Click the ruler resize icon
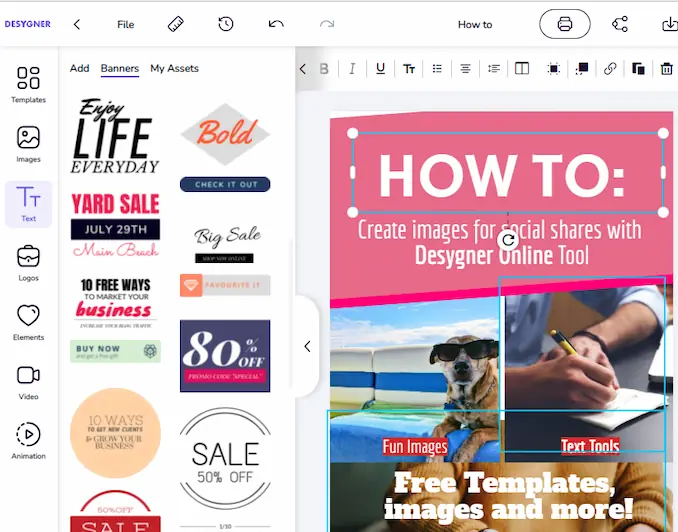The height and width of the screenshot is (532, 678). 176,24
